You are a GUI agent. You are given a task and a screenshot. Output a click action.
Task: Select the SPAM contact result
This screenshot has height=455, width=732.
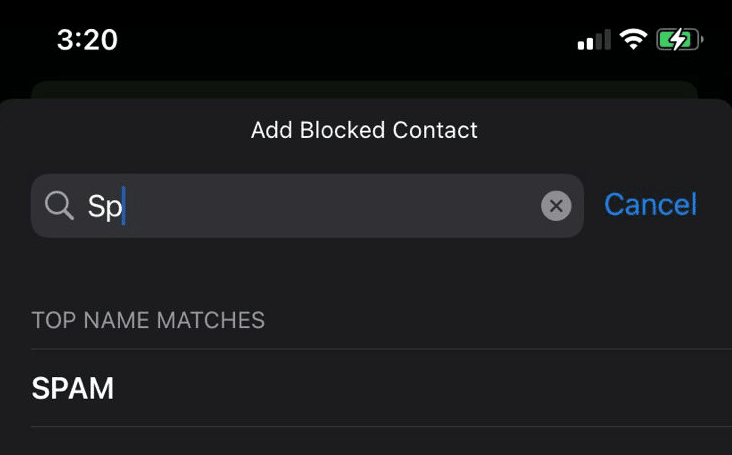tap(73, 388)
